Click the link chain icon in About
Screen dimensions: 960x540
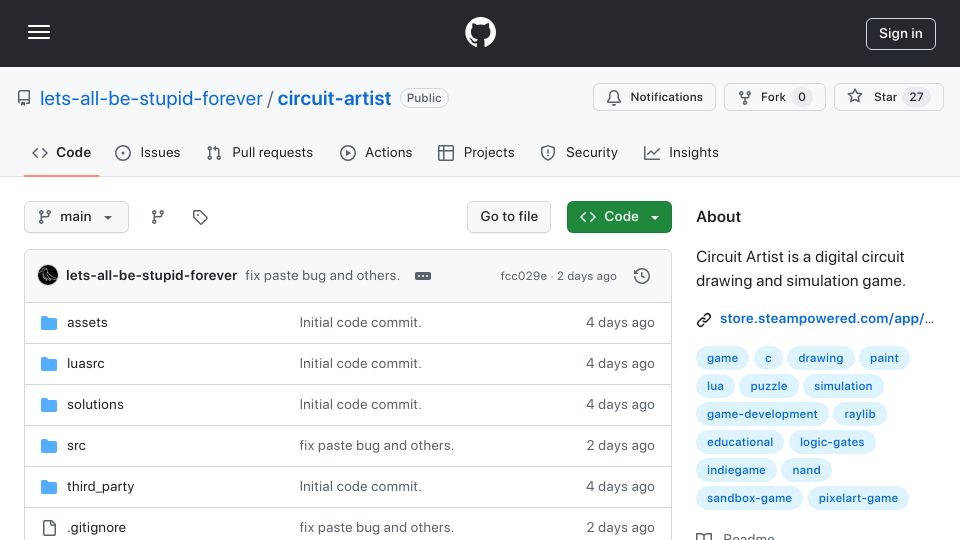[704, 319]
